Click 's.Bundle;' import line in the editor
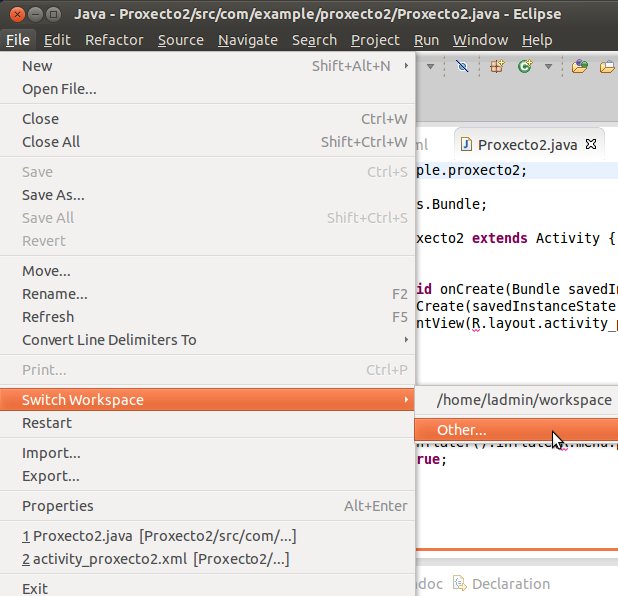The image size is (618, 596). pos(452,204)
